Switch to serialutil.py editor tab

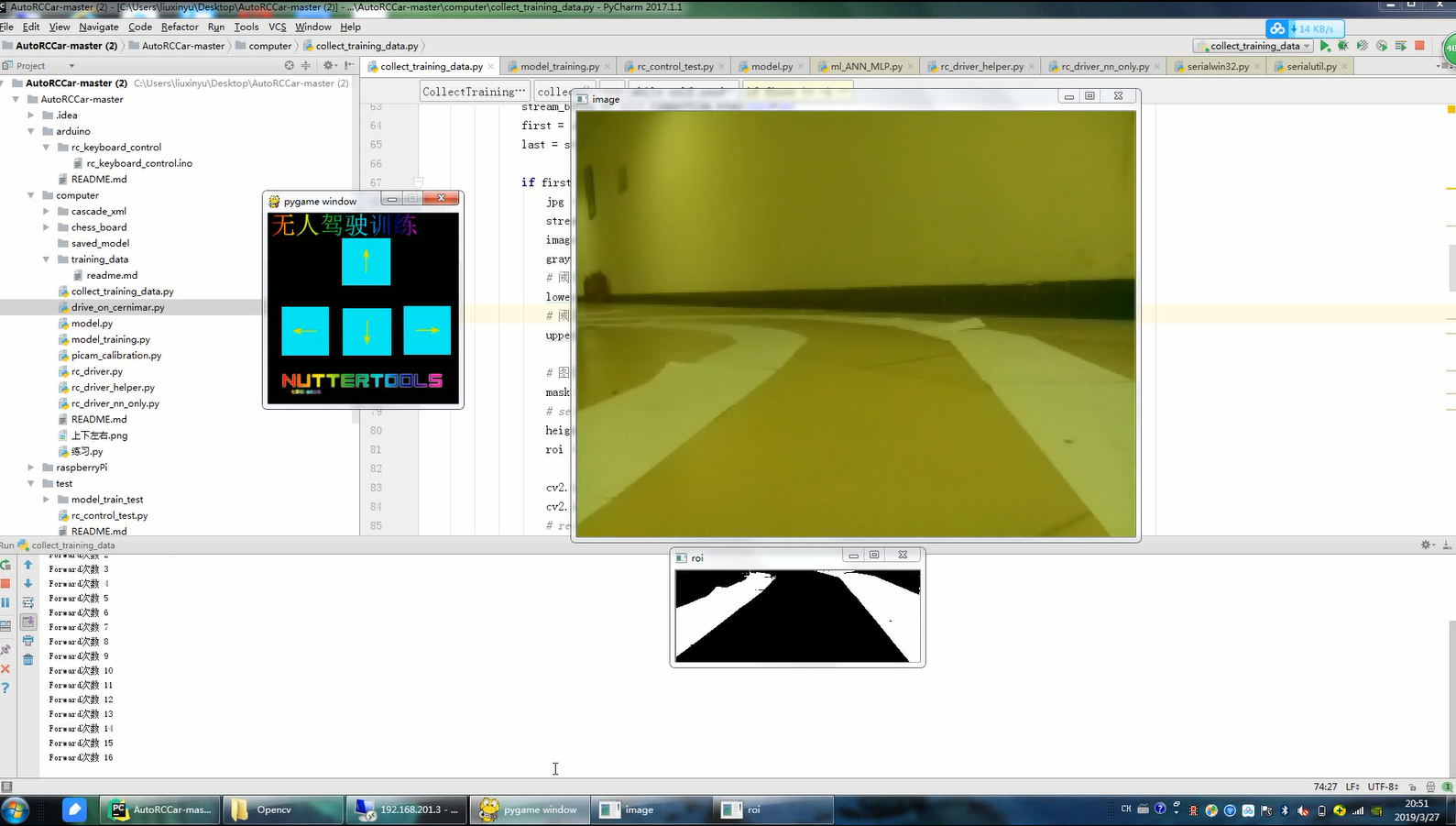tap(1311, 66)
